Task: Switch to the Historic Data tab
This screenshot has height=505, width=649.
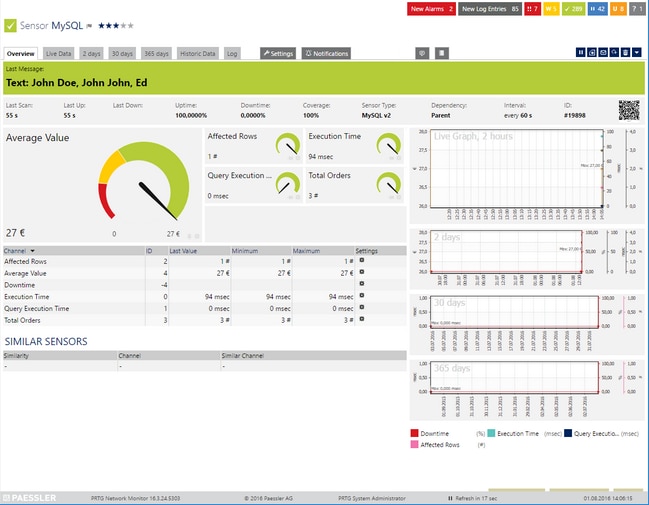Action: (198, 53)
